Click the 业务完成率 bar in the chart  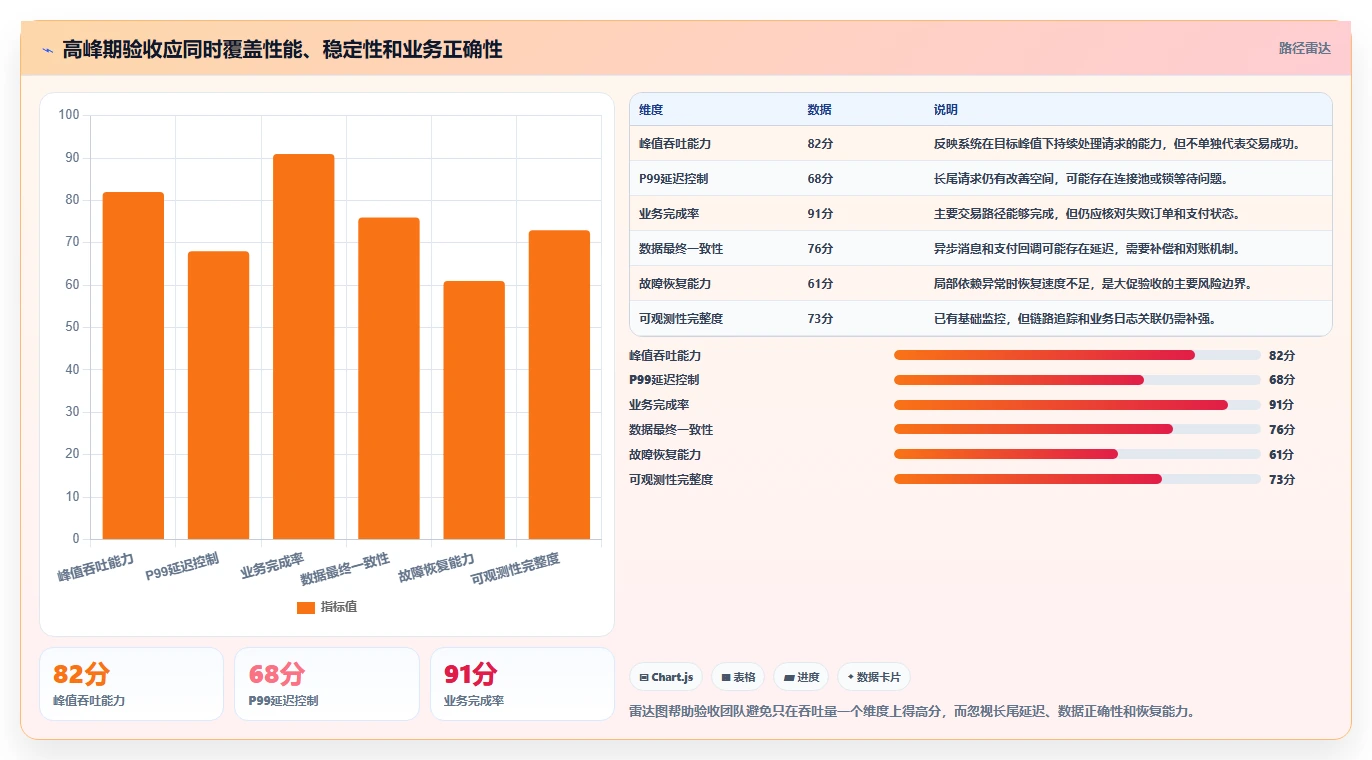click(x=304, y=347)
